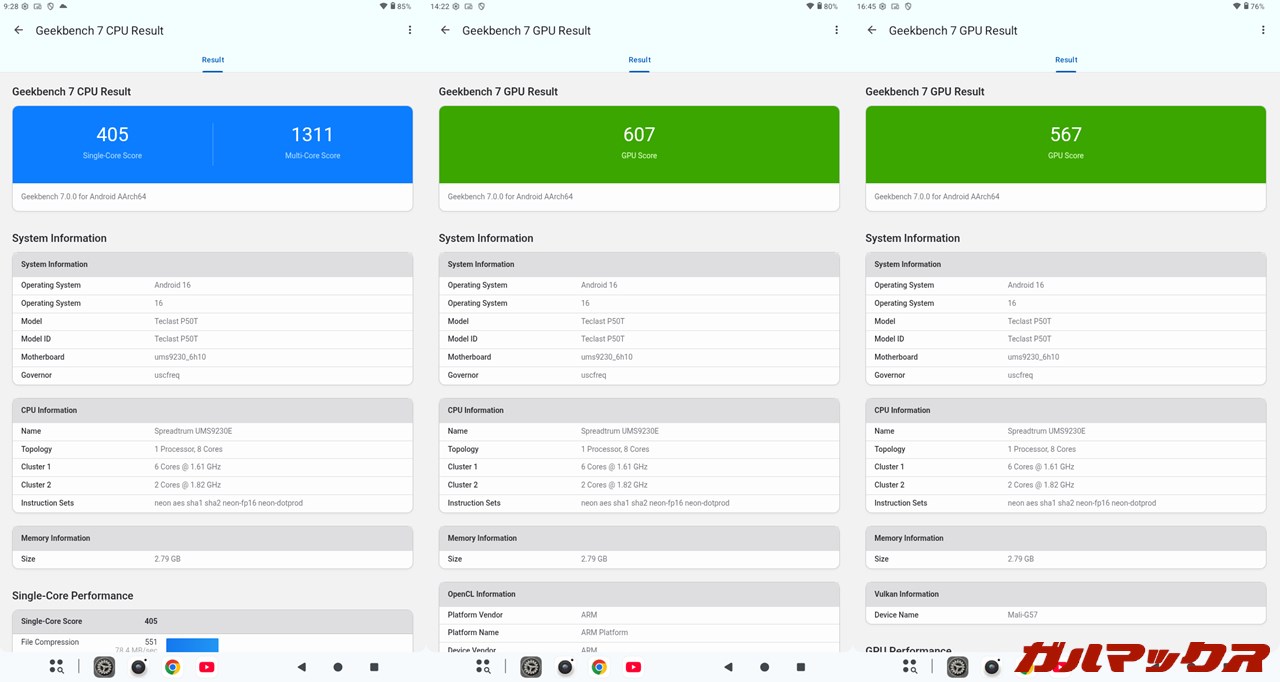Image resolution: width=1280 pixels, height=682 pixels.
Task: Tap the Platform Name ARM Platform row
Action: (639, 633)
